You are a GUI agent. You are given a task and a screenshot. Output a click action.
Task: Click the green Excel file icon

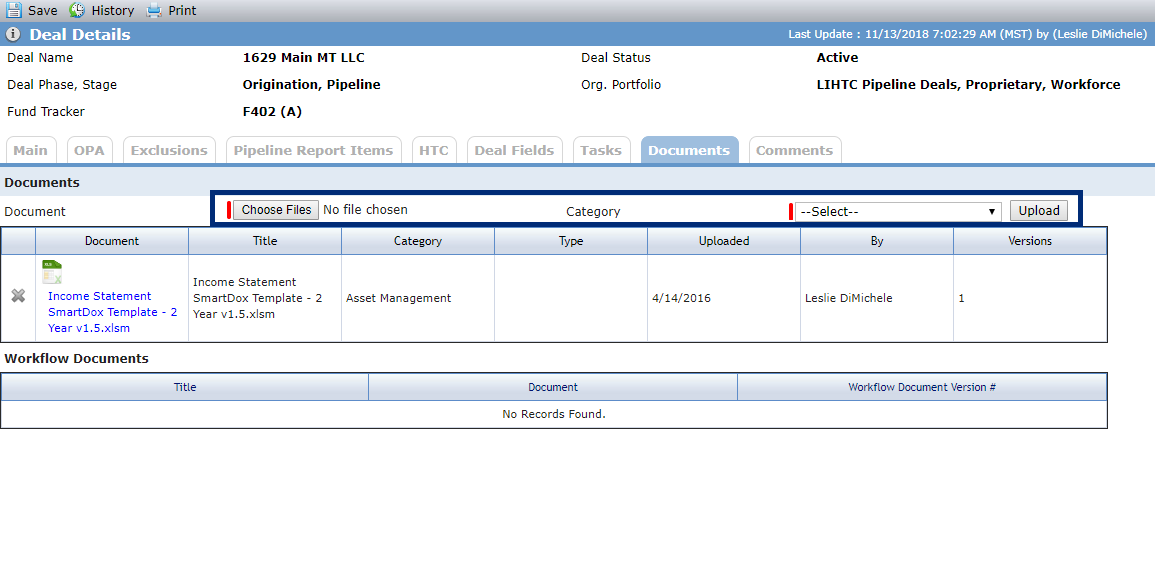52,272
